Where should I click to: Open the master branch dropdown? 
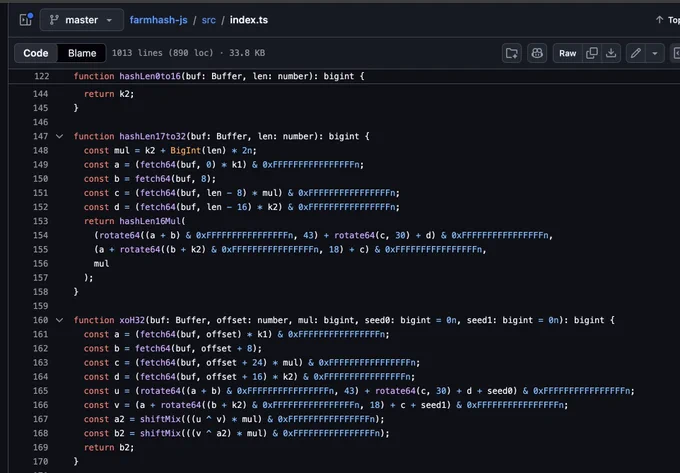click(82, 20)
